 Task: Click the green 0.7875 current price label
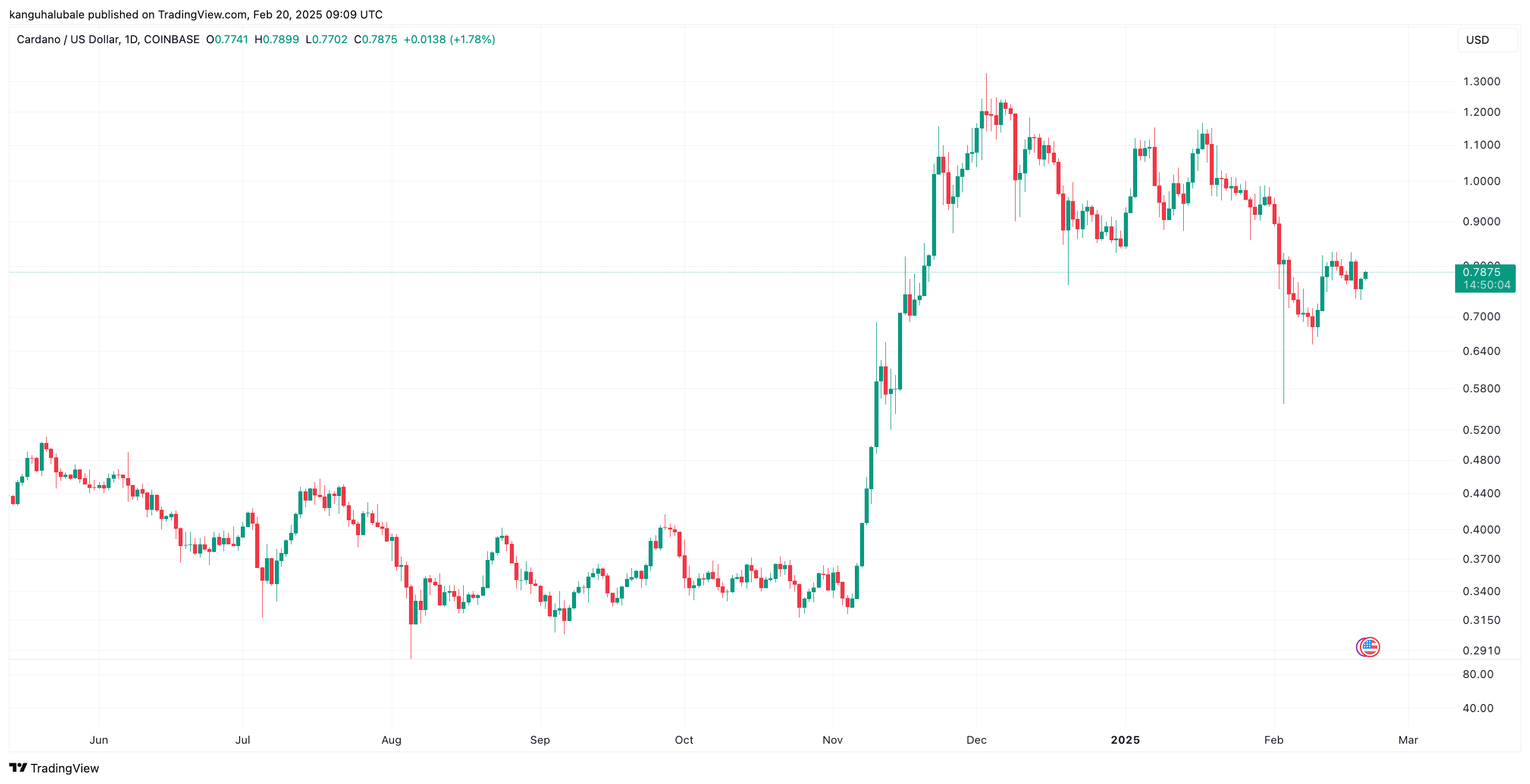(x=1481, y=272)
